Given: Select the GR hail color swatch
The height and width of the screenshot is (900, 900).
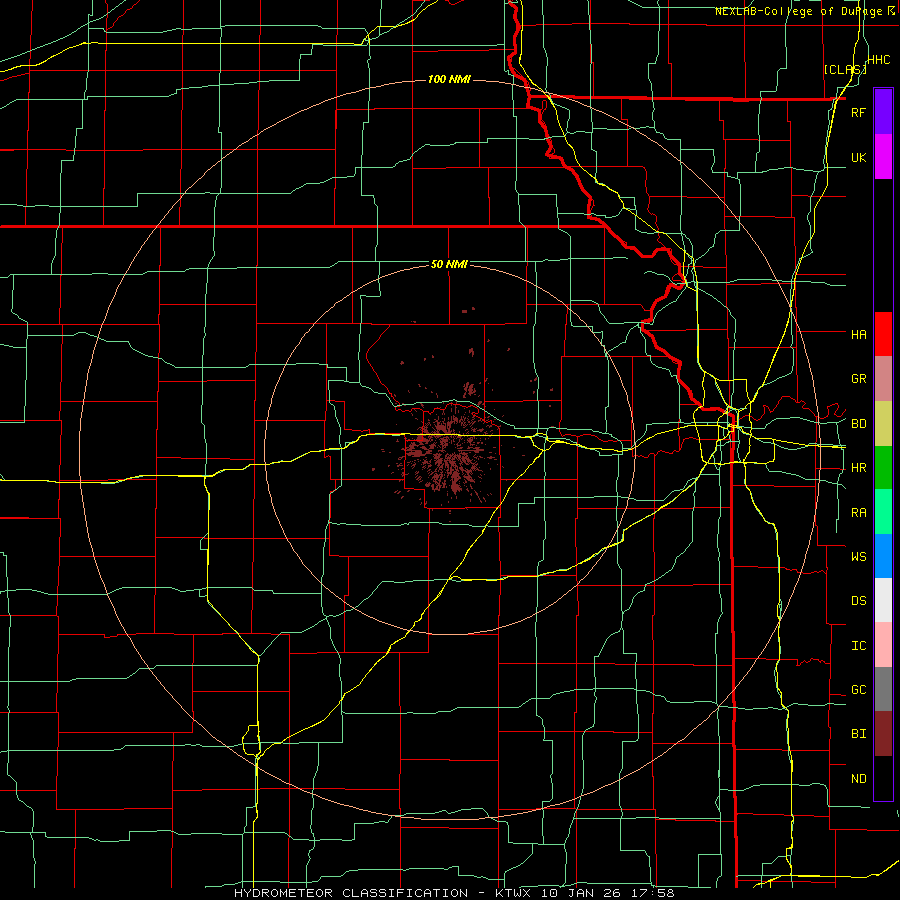Looking at the screenshot, I should 883,379.
